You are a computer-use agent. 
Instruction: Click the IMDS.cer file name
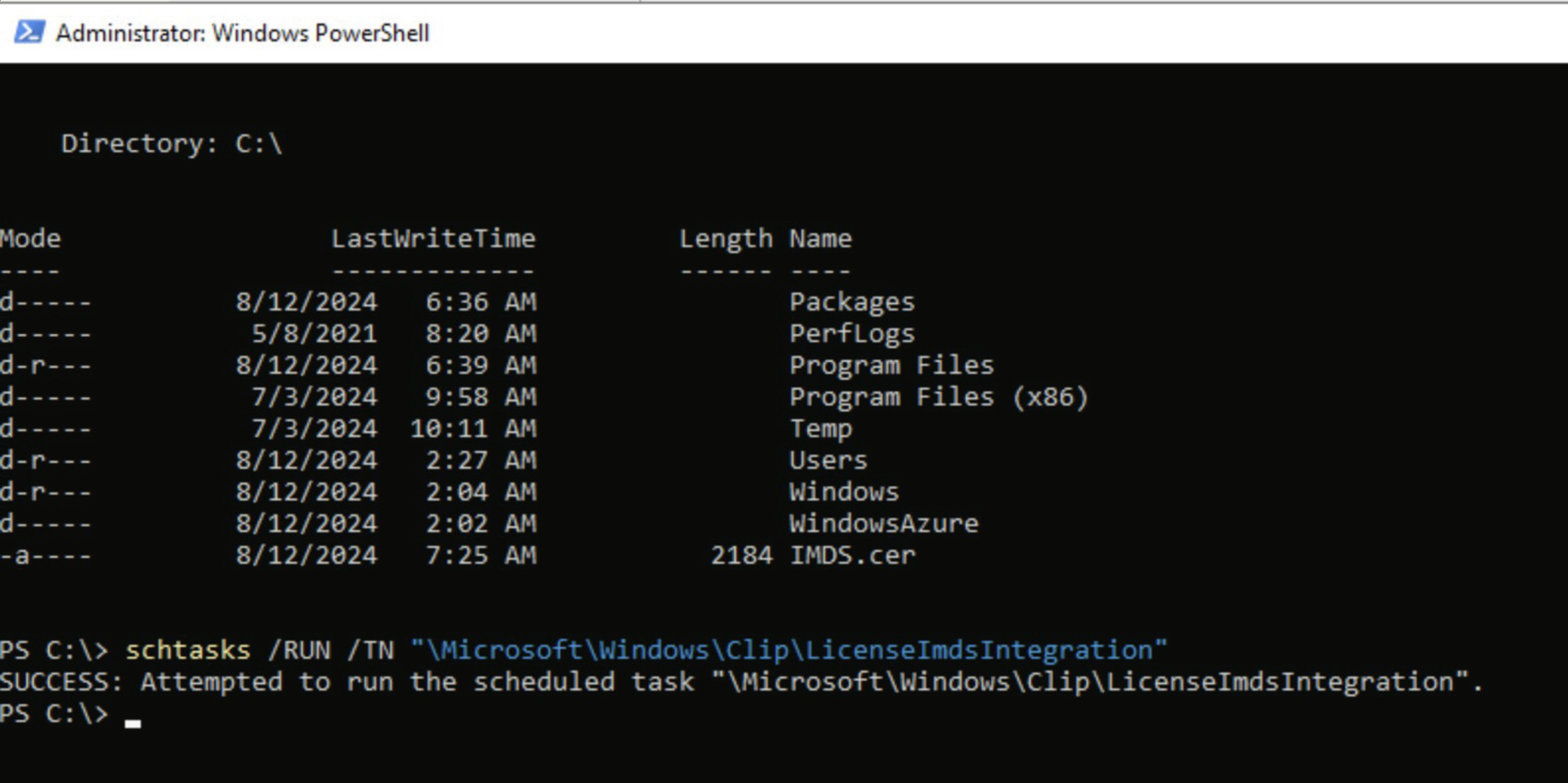tap(852, 555)
